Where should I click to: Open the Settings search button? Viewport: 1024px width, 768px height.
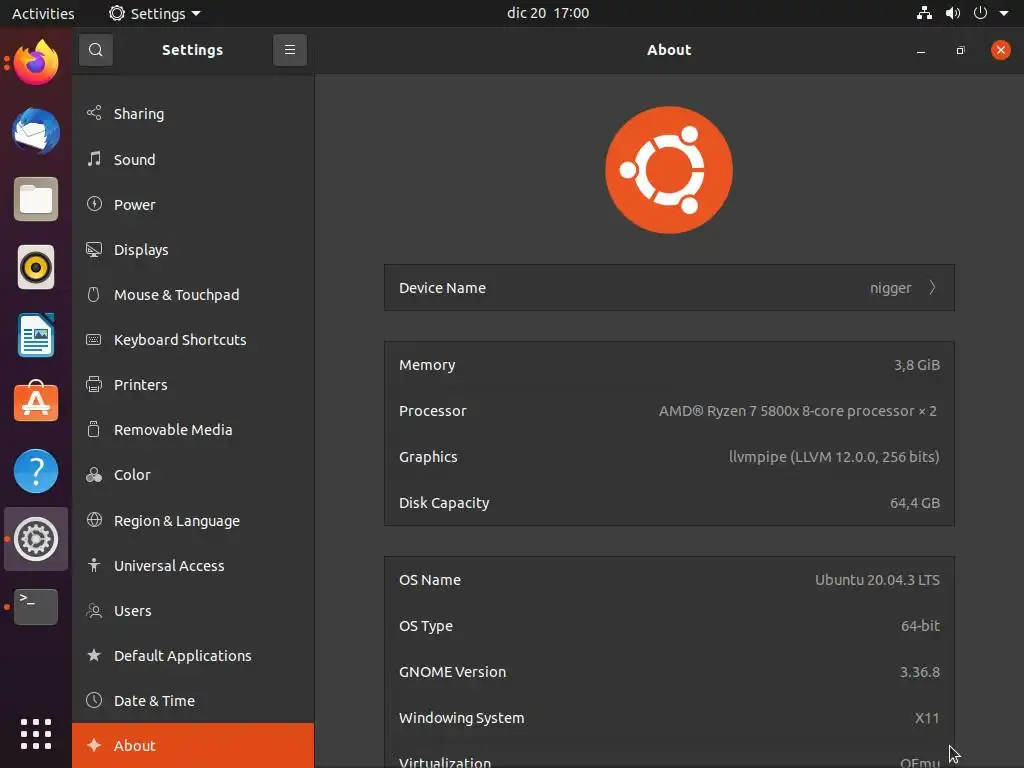(95, 50)
